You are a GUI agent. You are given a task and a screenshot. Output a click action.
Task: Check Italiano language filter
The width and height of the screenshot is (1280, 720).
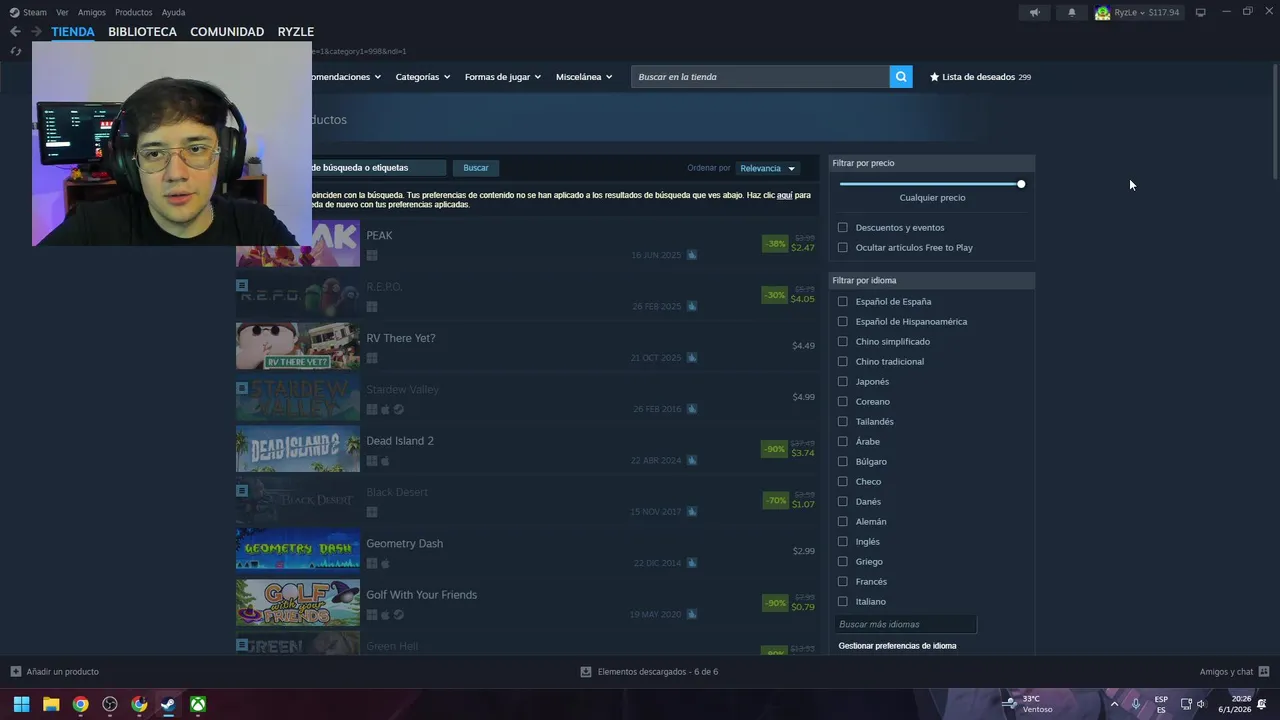coord(843,602)
